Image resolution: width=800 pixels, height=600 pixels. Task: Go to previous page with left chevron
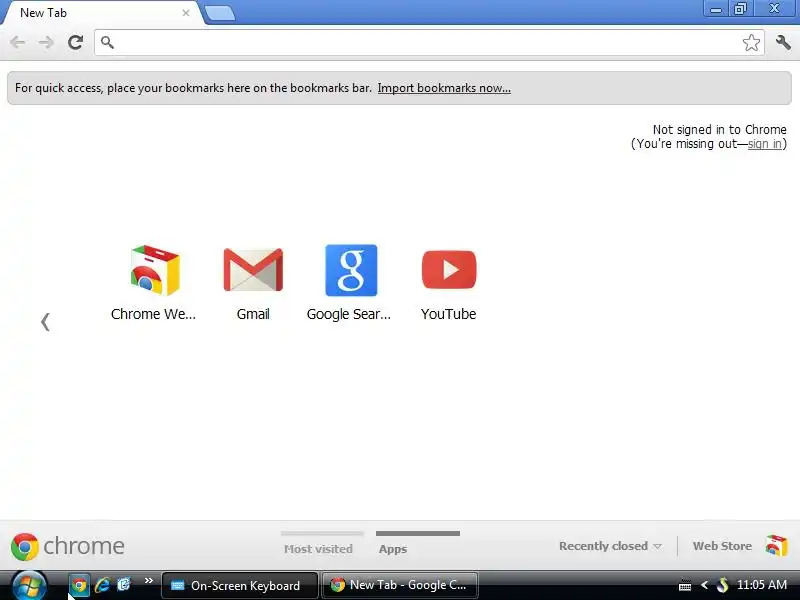[x=45, y=322]
